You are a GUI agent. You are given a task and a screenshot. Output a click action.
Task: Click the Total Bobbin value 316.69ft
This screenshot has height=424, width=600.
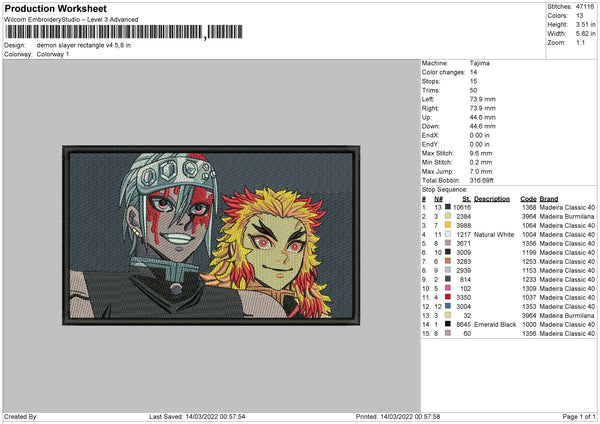[481, 180]
